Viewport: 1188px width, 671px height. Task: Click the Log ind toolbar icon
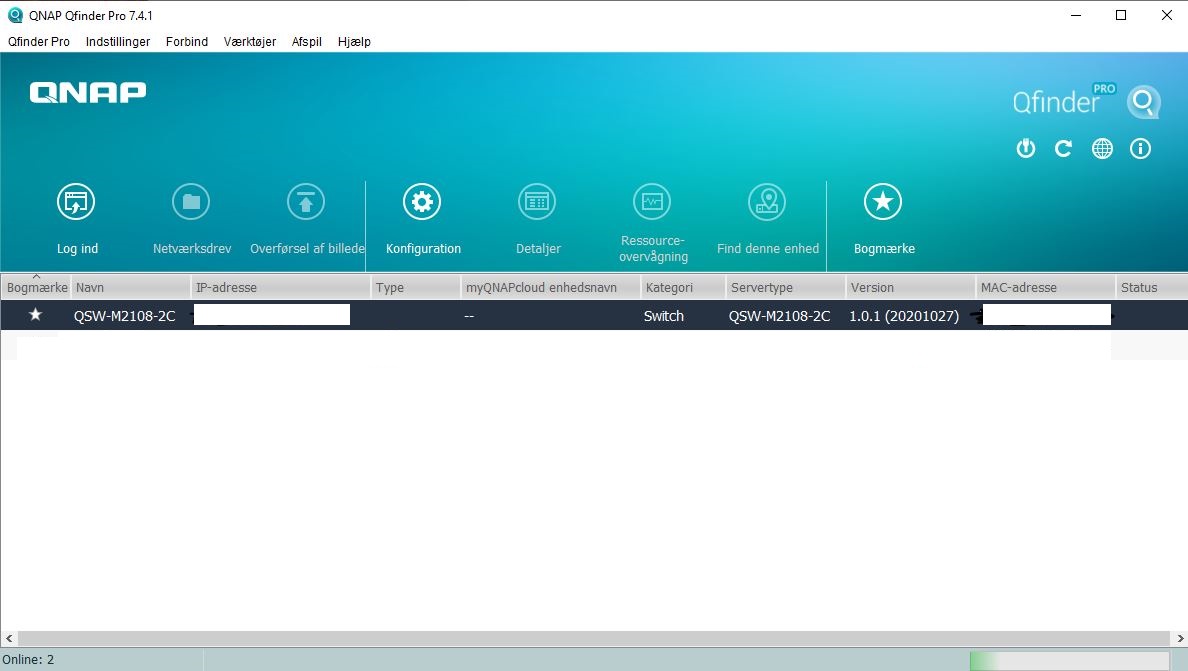click(76, 201)
